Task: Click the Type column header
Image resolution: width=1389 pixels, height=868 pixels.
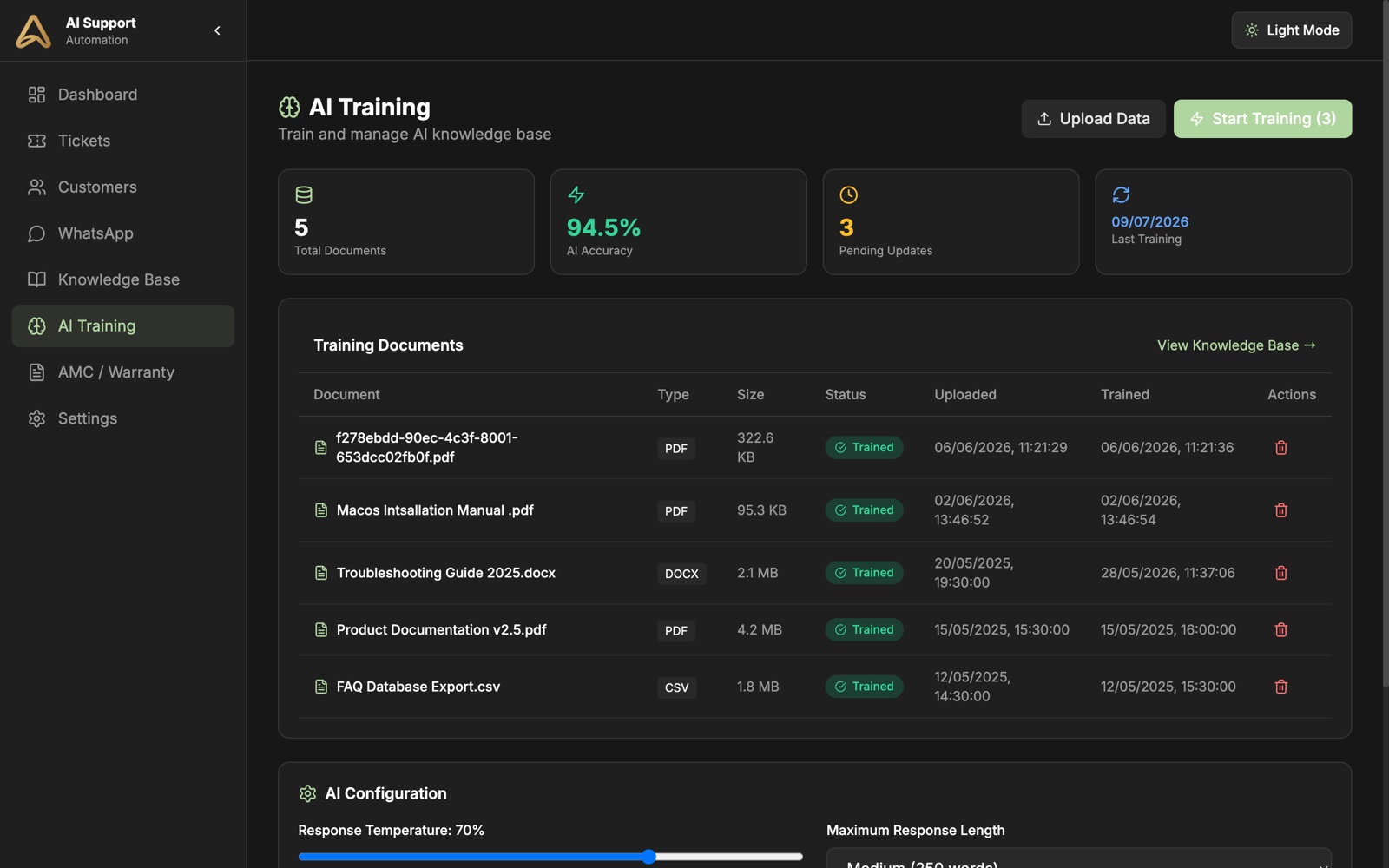Action: pos(673,394)
